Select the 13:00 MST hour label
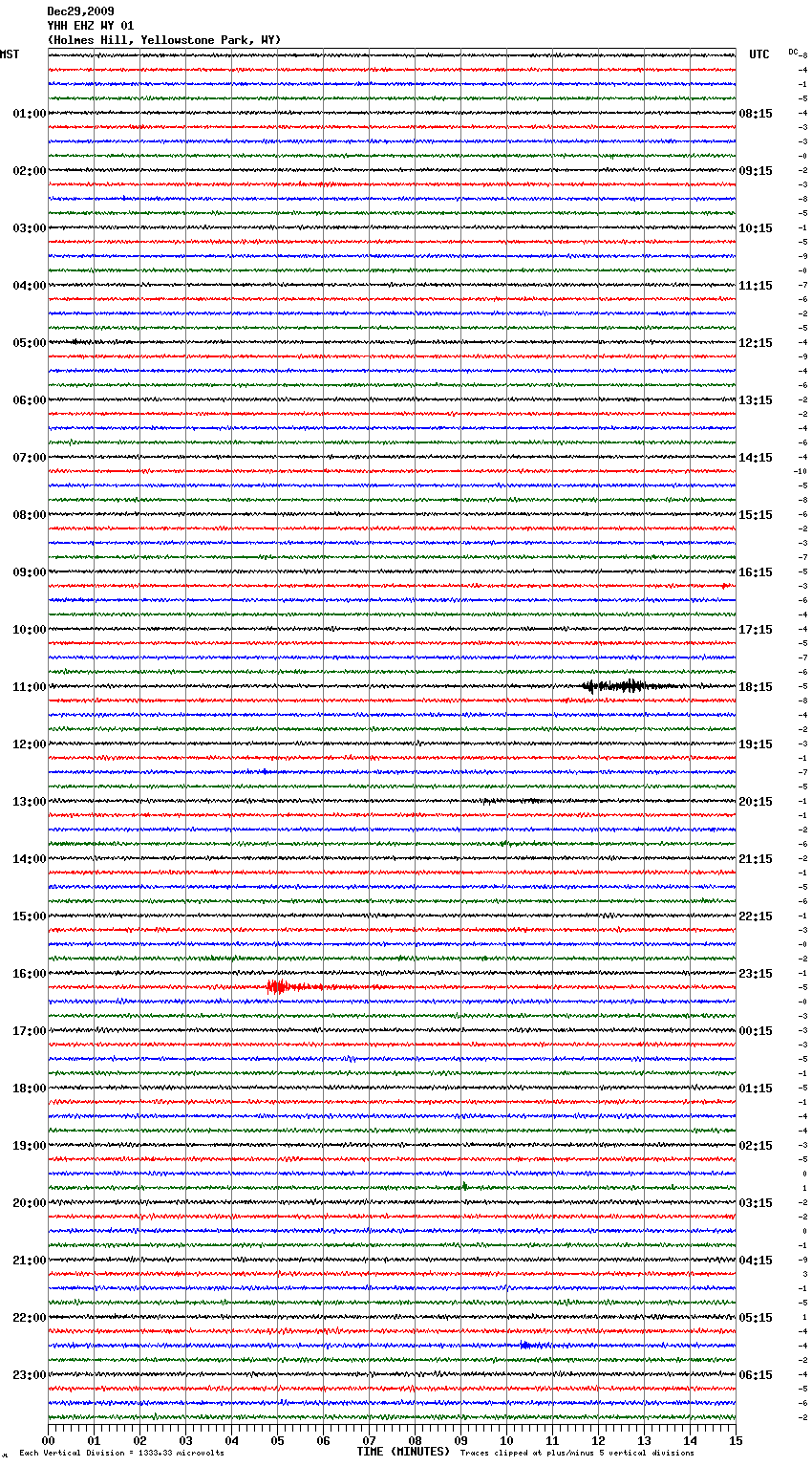The image size is (812, 1466). tap(29, 802)
